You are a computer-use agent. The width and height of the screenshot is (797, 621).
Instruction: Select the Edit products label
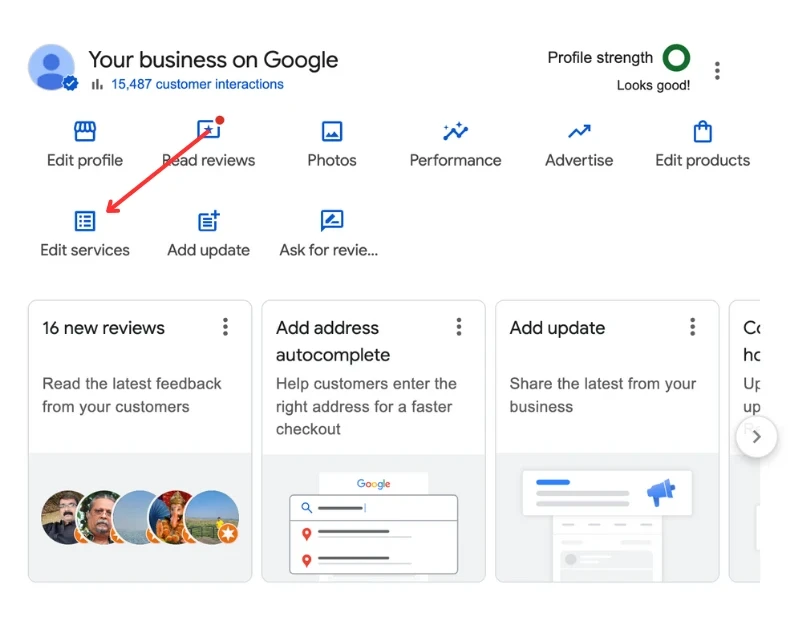point(702,160)
